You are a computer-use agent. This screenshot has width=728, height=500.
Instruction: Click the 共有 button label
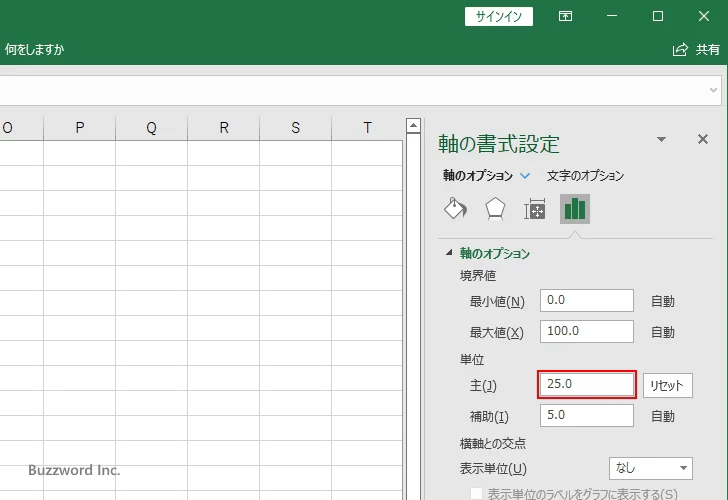coord(708,49)
